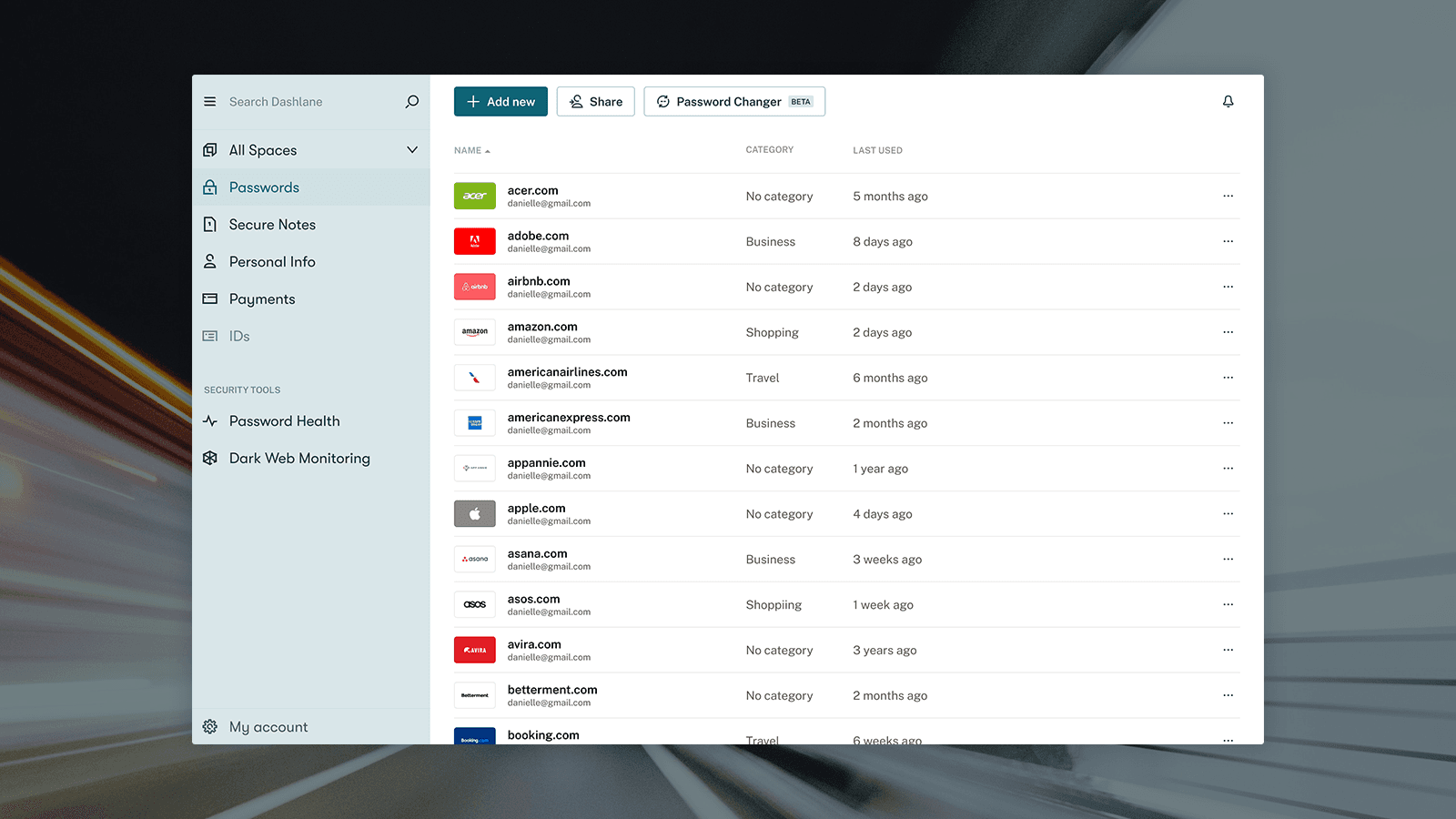Open the IDs section

click(x=311, y=337)
